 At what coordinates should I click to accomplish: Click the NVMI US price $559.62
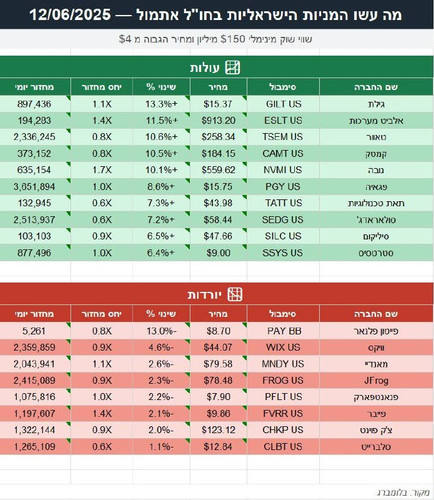[x=218, y=170]
